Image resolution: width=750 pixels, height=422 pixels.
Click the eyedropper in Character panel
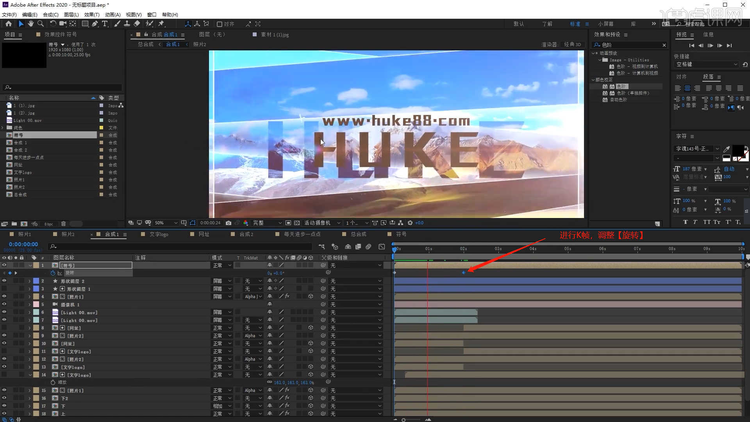(727, 149)
